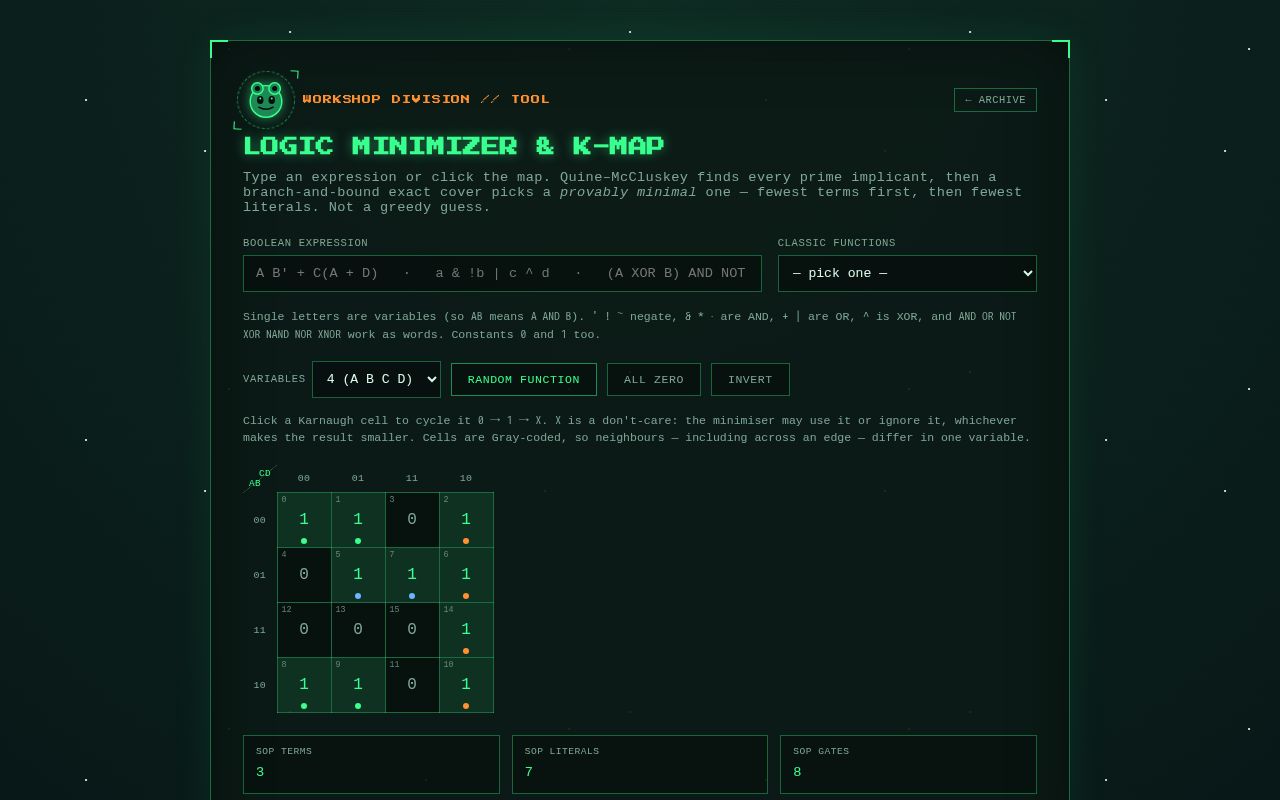Screen dimensions: 1280x800
Task: Click the All Zero button
Action: coord(654,380)
